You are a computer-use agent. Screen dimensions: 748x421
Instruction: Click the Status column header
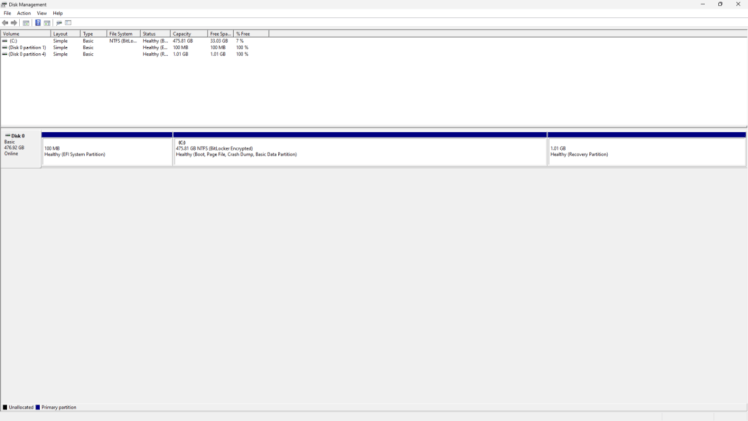[x=149, y=34]
